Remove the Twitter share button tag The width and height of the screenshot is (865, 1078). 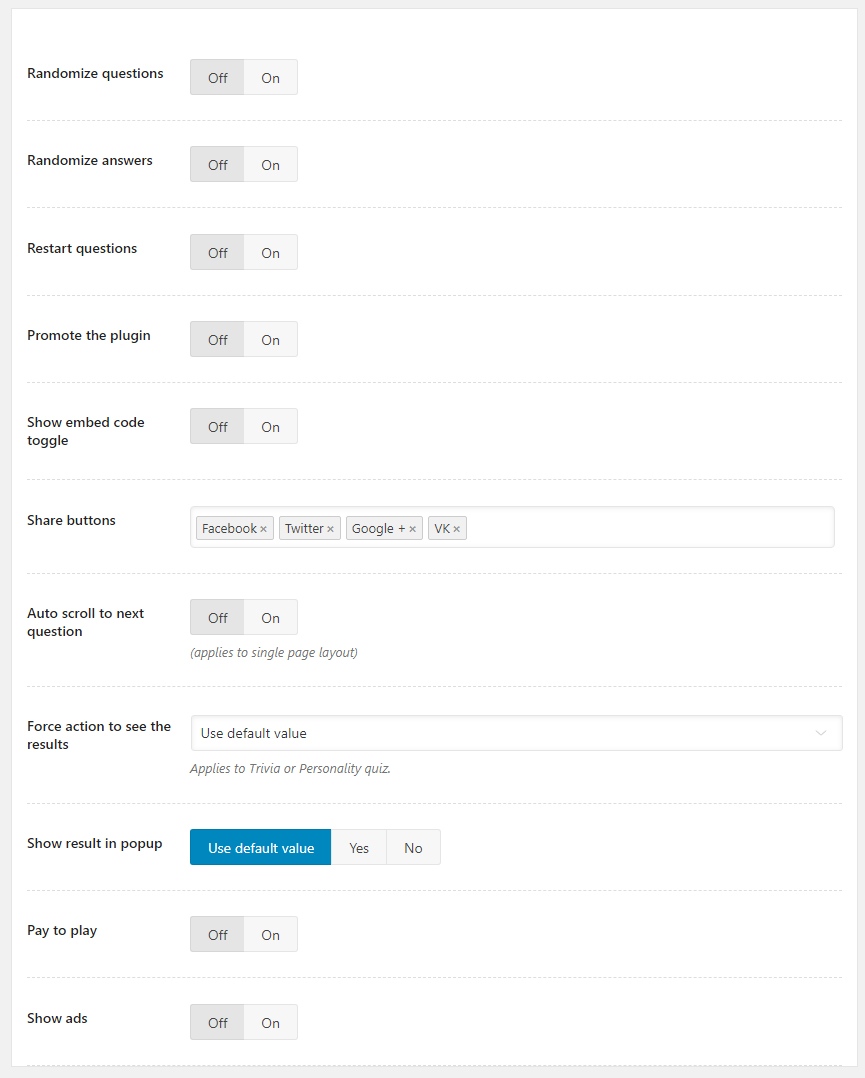330,529
